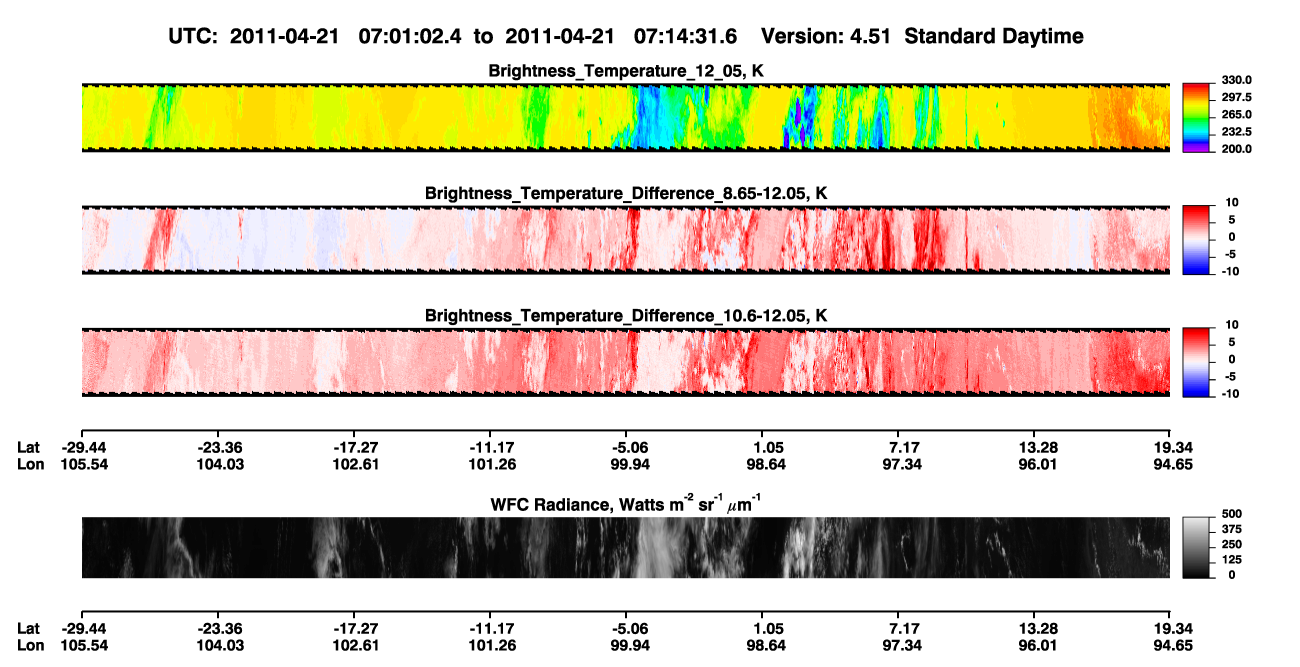Click latitude '-17.27' beneath the 10.6-12.05 panel
Image resolution: width=1300 pixels, height=667 pixels.
tap(356, 448)
